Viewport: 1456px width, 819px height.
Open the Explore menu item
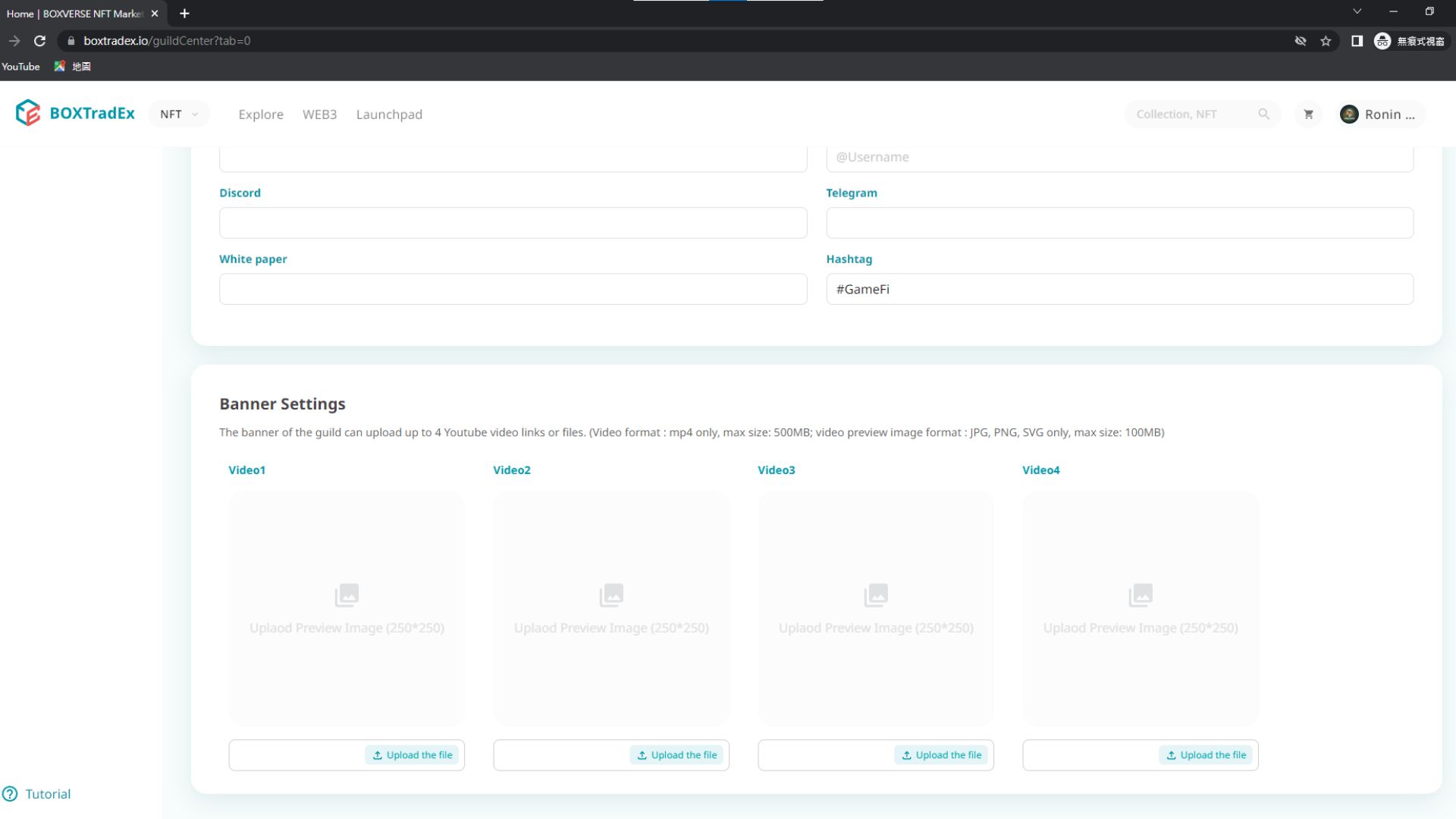click(260, 115)
